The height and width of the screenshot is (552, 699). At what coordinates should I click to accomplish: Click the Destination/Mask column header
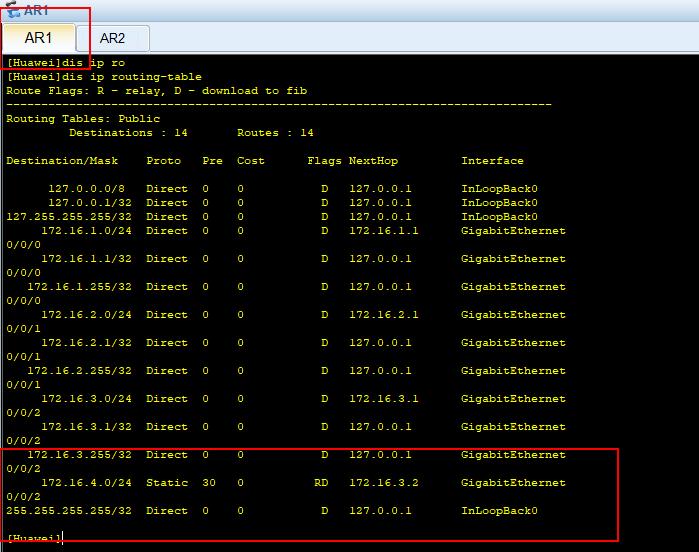(x=62, y=161)
